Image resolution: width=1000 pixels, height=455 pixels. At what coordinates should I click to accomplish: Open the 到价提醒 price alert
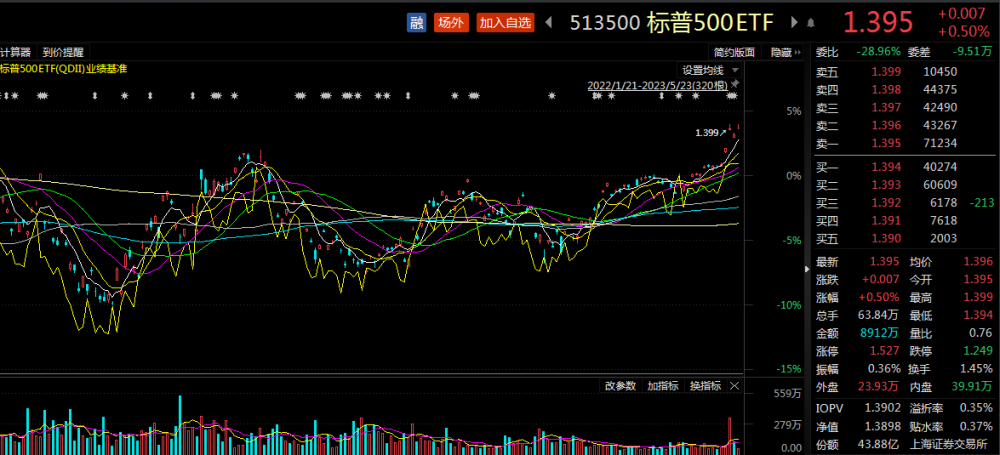pyautogui.click(x=63, y=52)
